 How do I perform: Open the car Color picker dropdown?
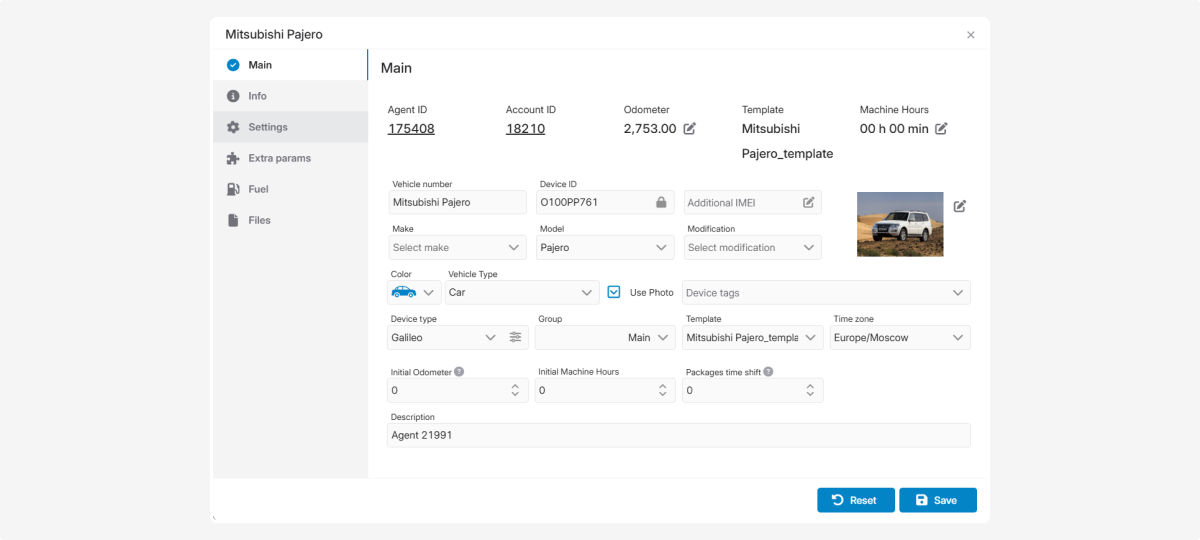[414, 293]
